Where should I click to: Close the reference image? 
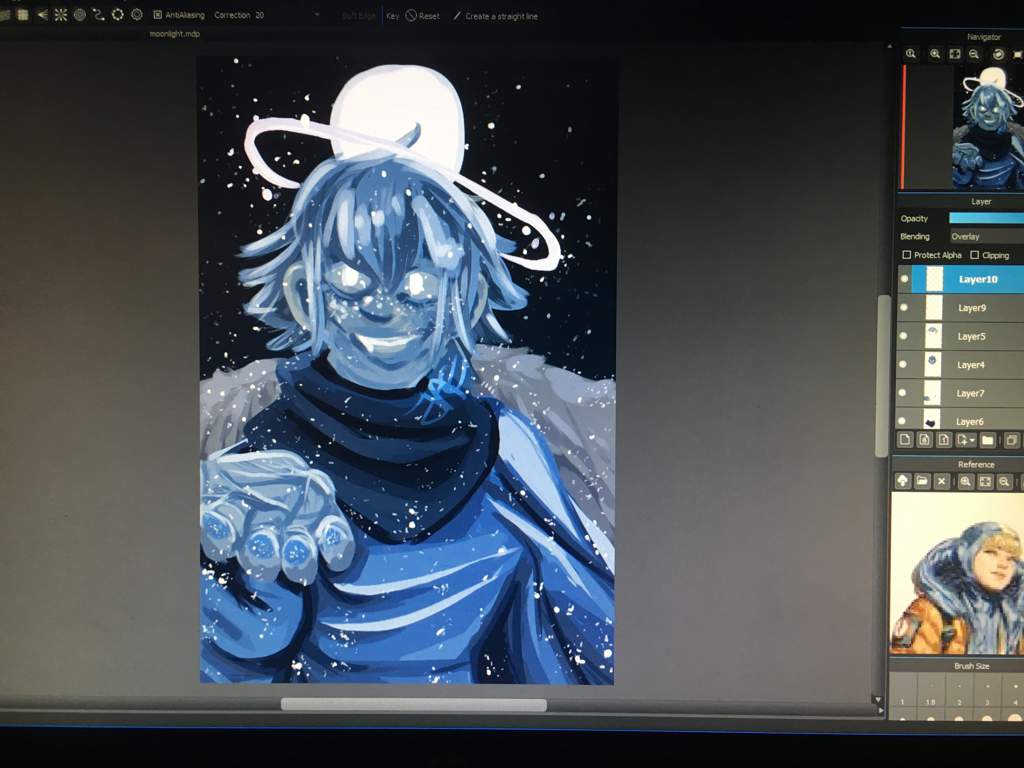pyautogui.click(x=941, y=482)
